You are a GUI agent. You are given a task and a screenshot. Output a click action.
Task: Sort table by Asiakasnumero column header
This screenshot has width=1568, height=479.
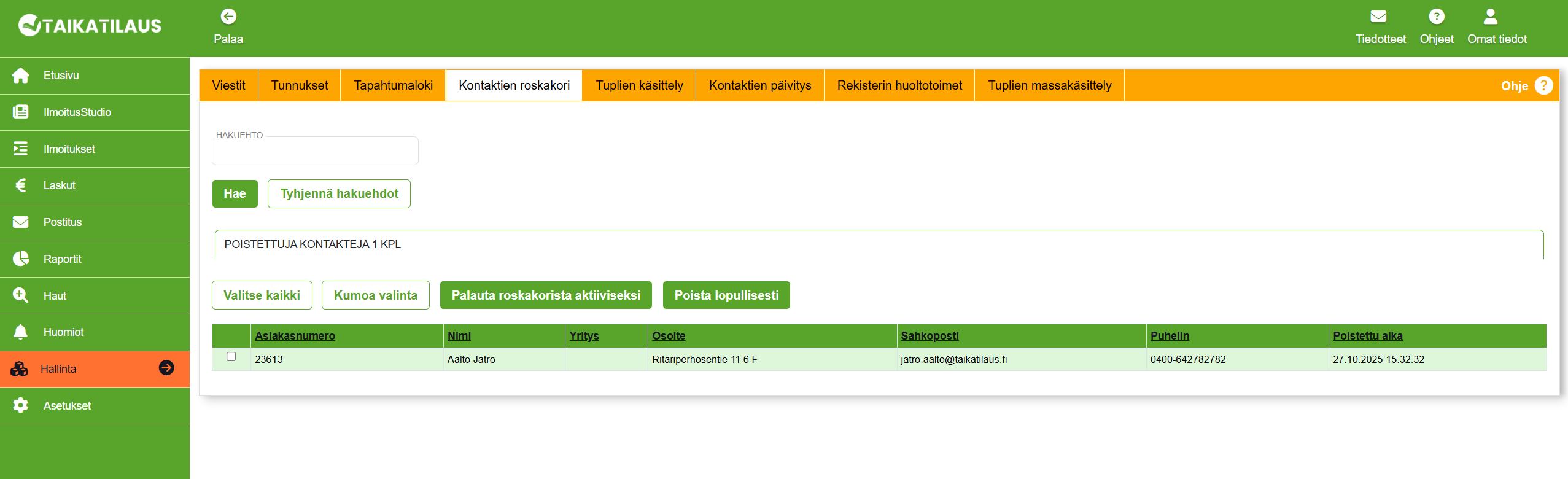[x=295, y=336]
